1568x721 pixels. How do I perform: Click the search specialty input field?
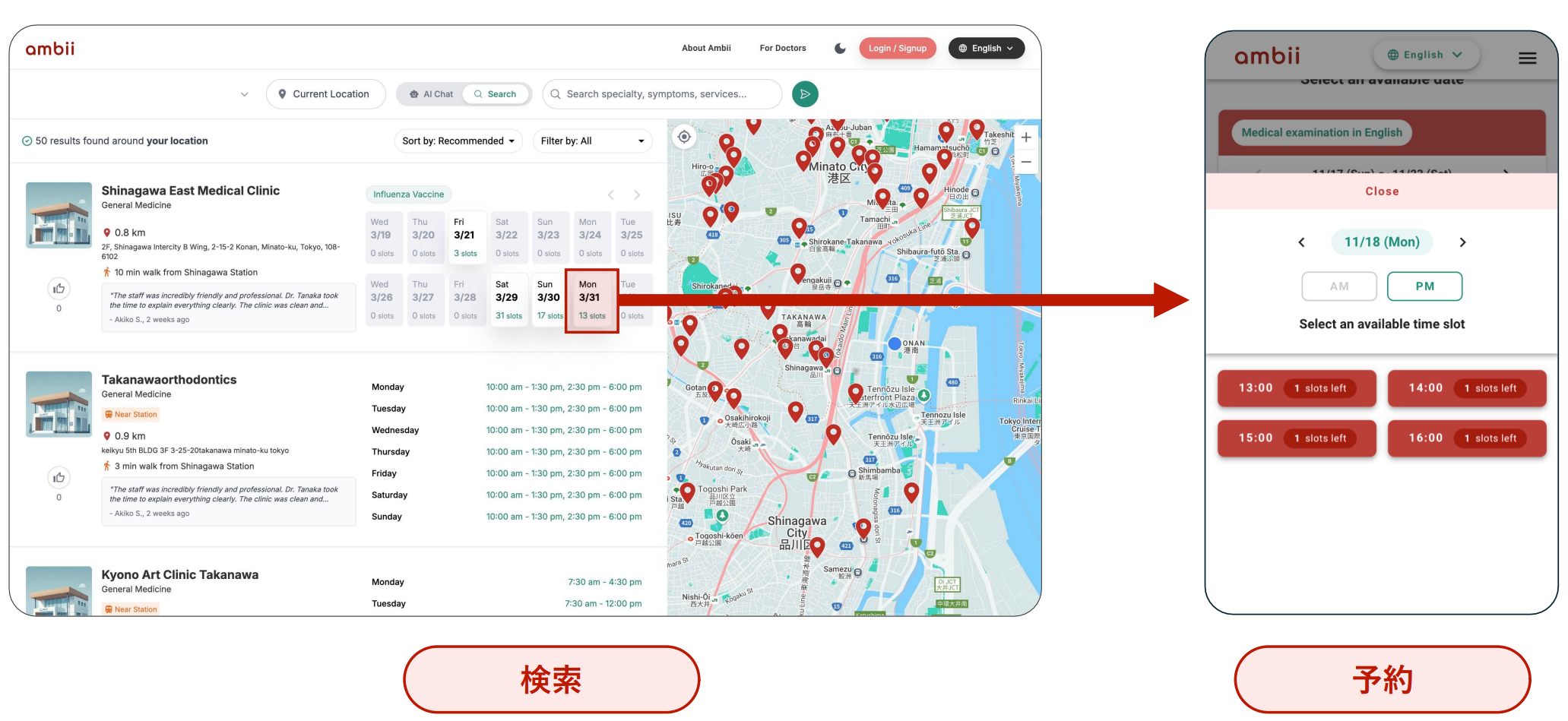point(661,94)
